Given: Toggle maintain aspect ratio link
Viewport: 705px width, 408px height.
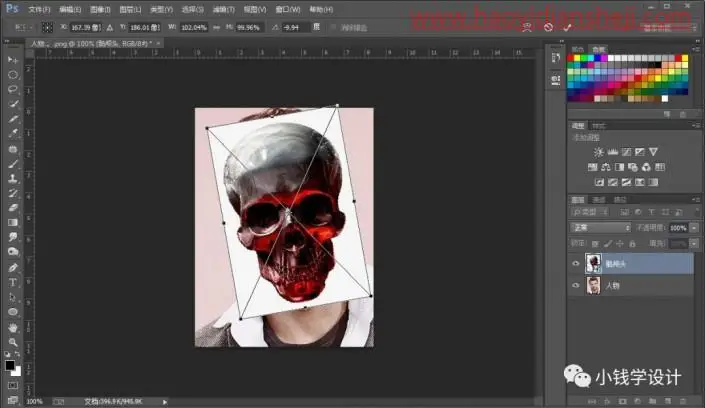Looking at the screenshot, I should click(x=216, y=27).
